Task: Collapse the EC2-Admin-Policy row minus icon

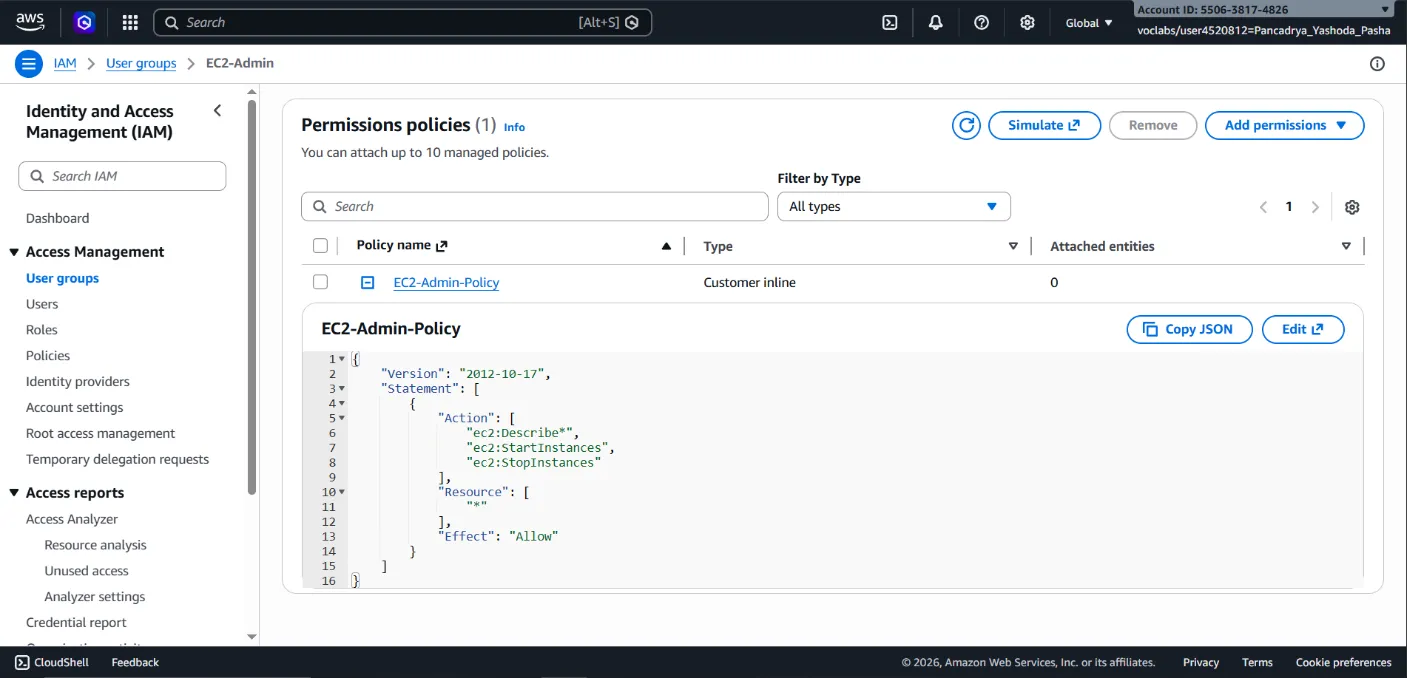Action: point(367,283)
